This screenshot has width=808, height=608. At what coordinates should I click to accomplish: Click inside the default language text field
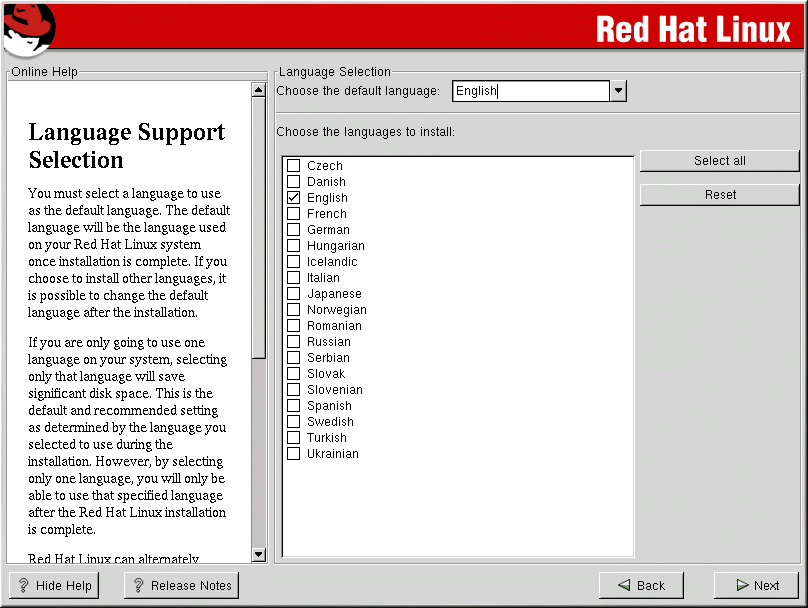[x=530, y=91]
